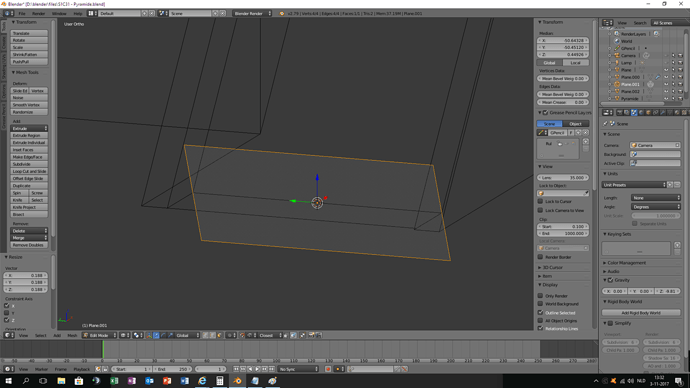Open the Select menu in viewport header

point(40,335)
